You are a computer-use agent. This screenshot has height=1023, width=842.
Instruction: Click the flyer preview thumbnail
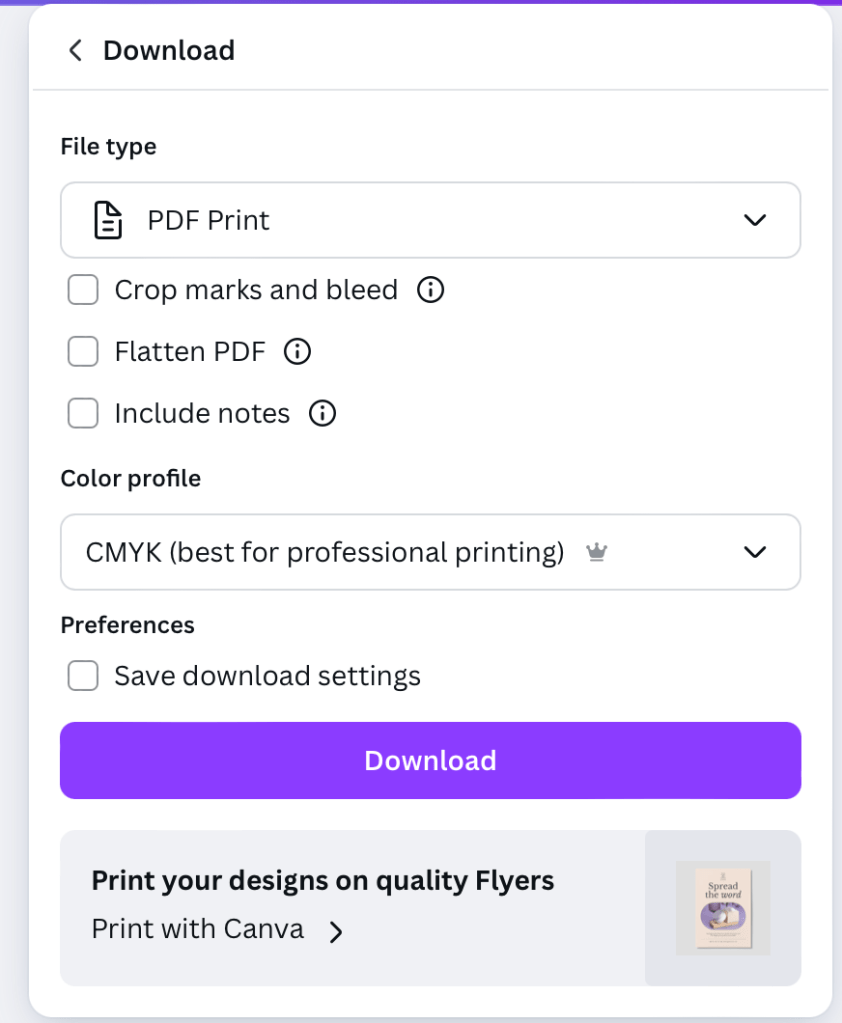722,908
